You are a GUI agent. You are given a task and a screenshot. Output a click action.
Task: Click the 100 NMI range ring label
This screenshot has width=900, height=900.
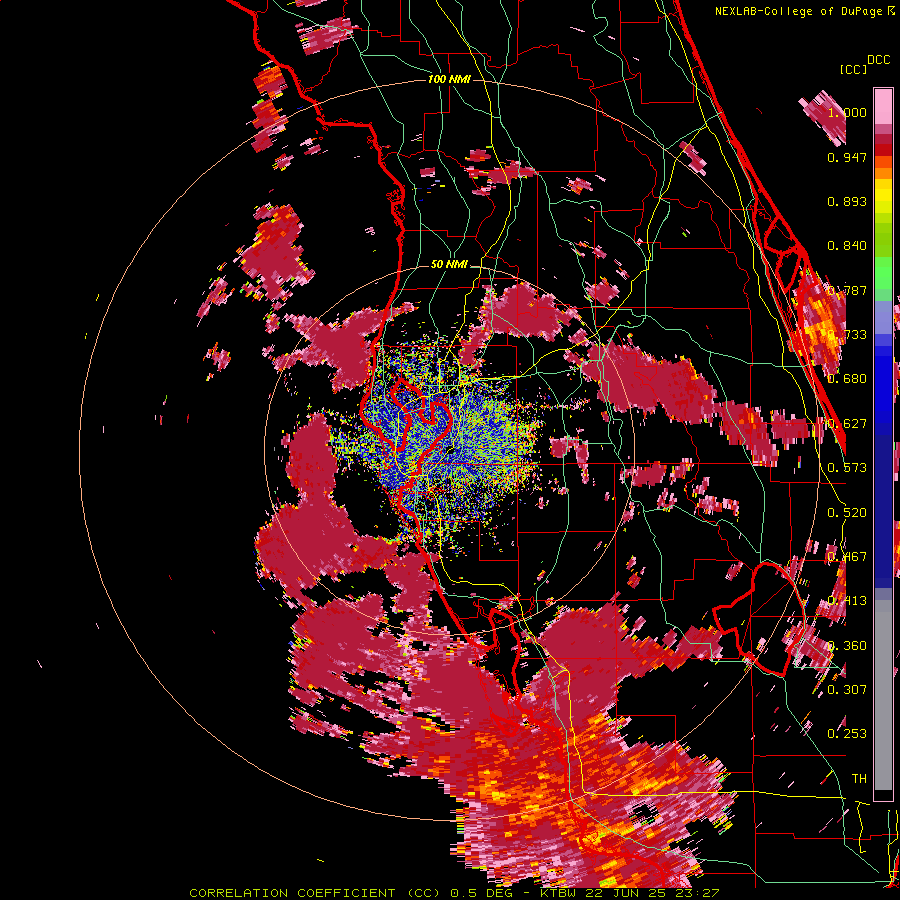[449, 79]
